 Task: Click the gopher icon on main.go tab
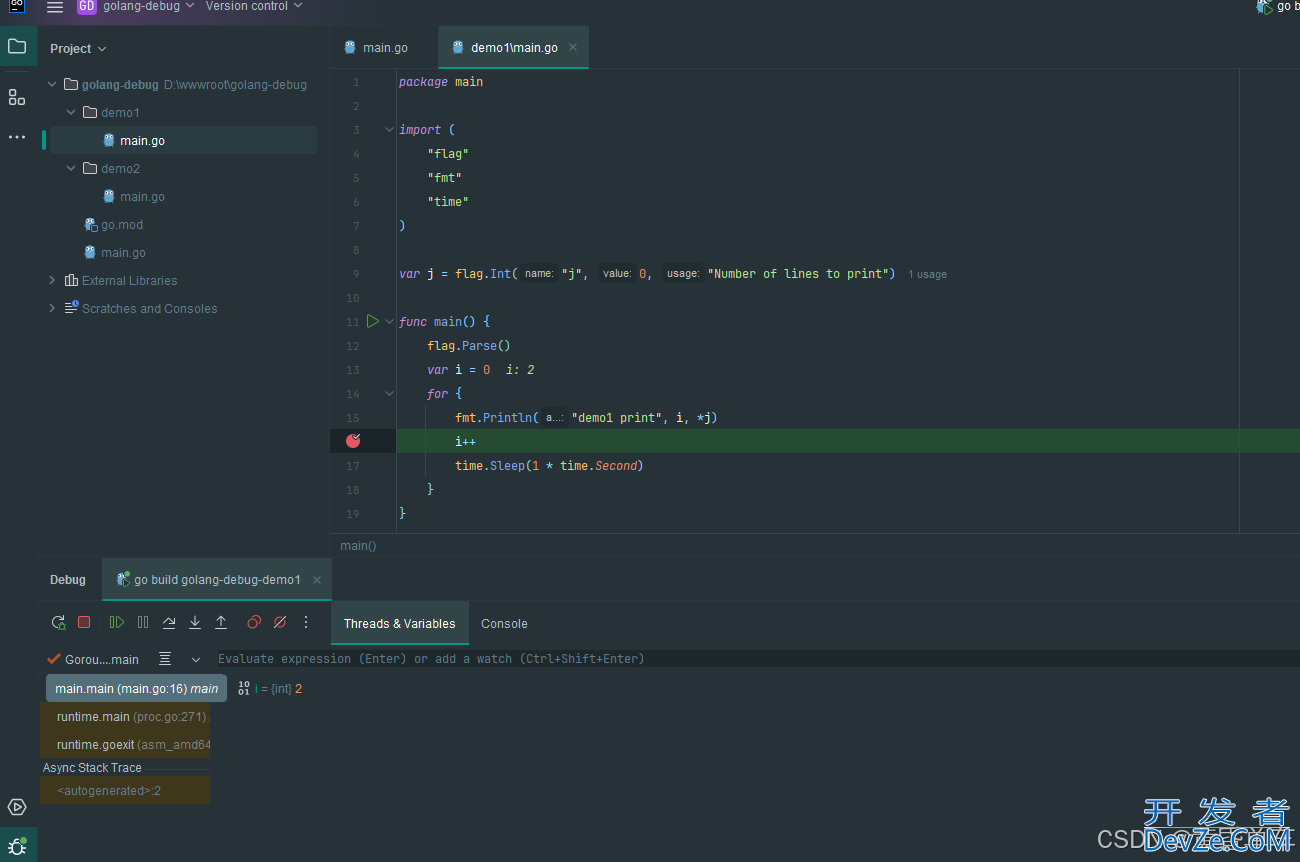click(x=350, y=47)
